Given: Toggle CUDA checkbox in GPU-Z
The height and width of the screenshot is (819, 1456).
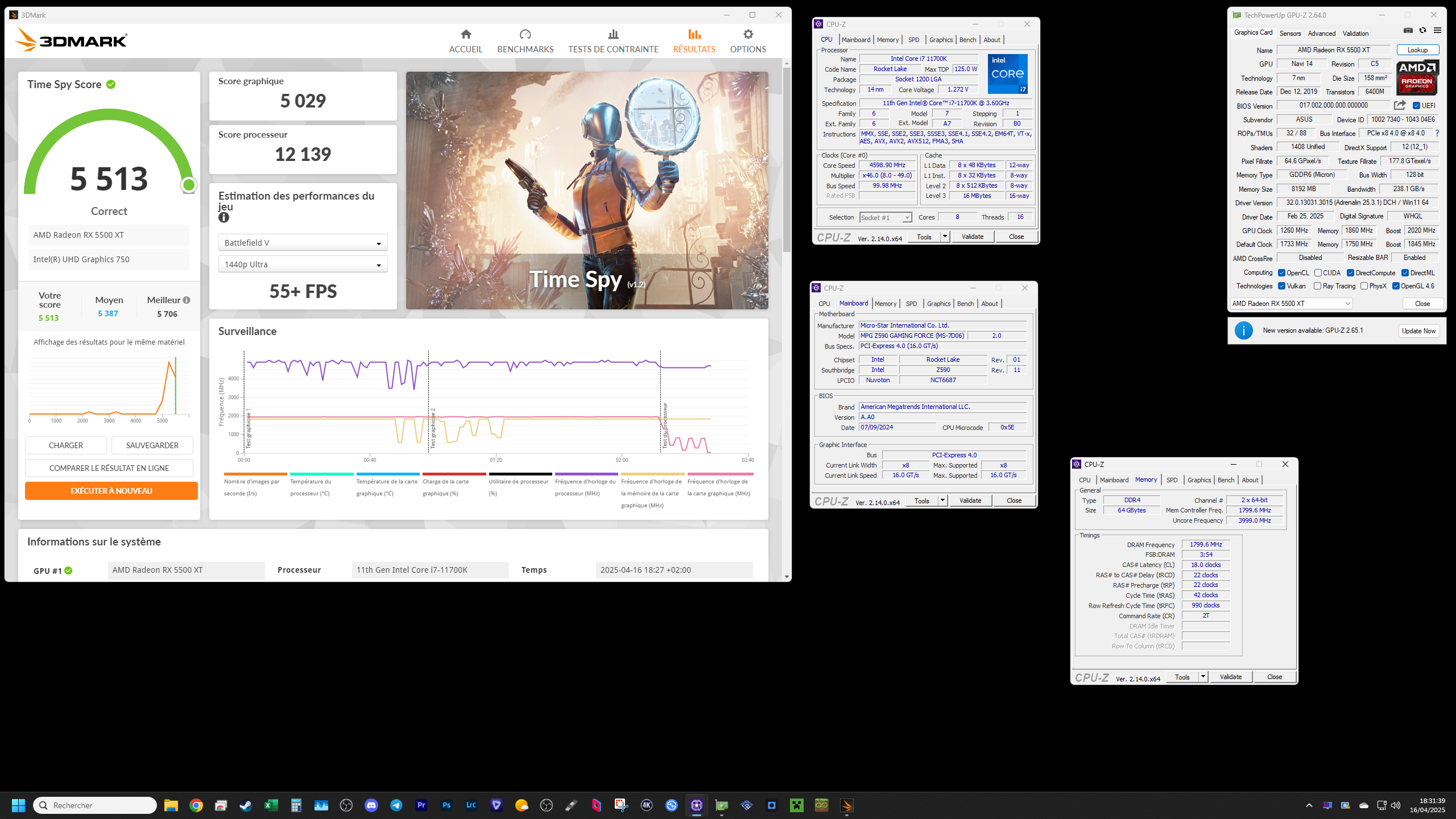Looking at the screenshot, I should (1318, 273).
